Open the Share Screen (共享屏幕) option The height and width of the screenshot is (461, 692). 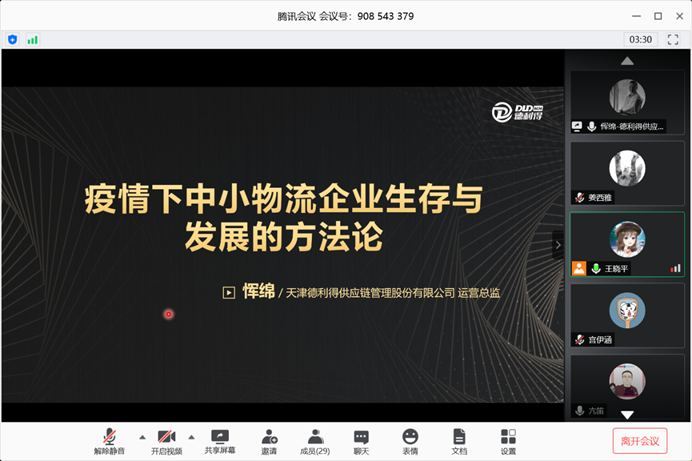tap(220, 441)
